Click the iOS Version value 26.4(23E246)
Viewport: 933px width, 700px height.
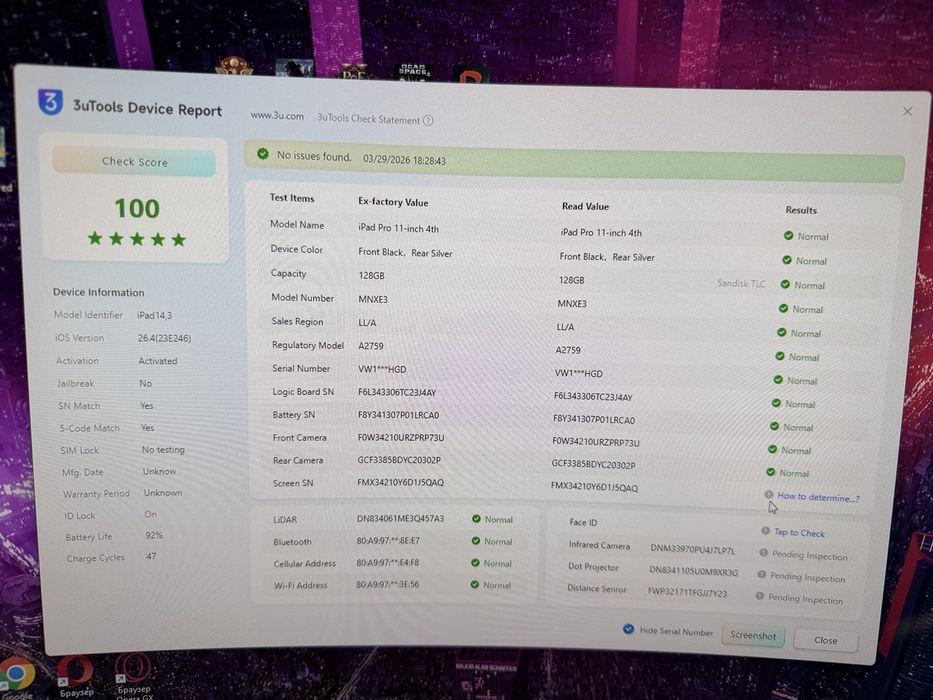point(164,338)
